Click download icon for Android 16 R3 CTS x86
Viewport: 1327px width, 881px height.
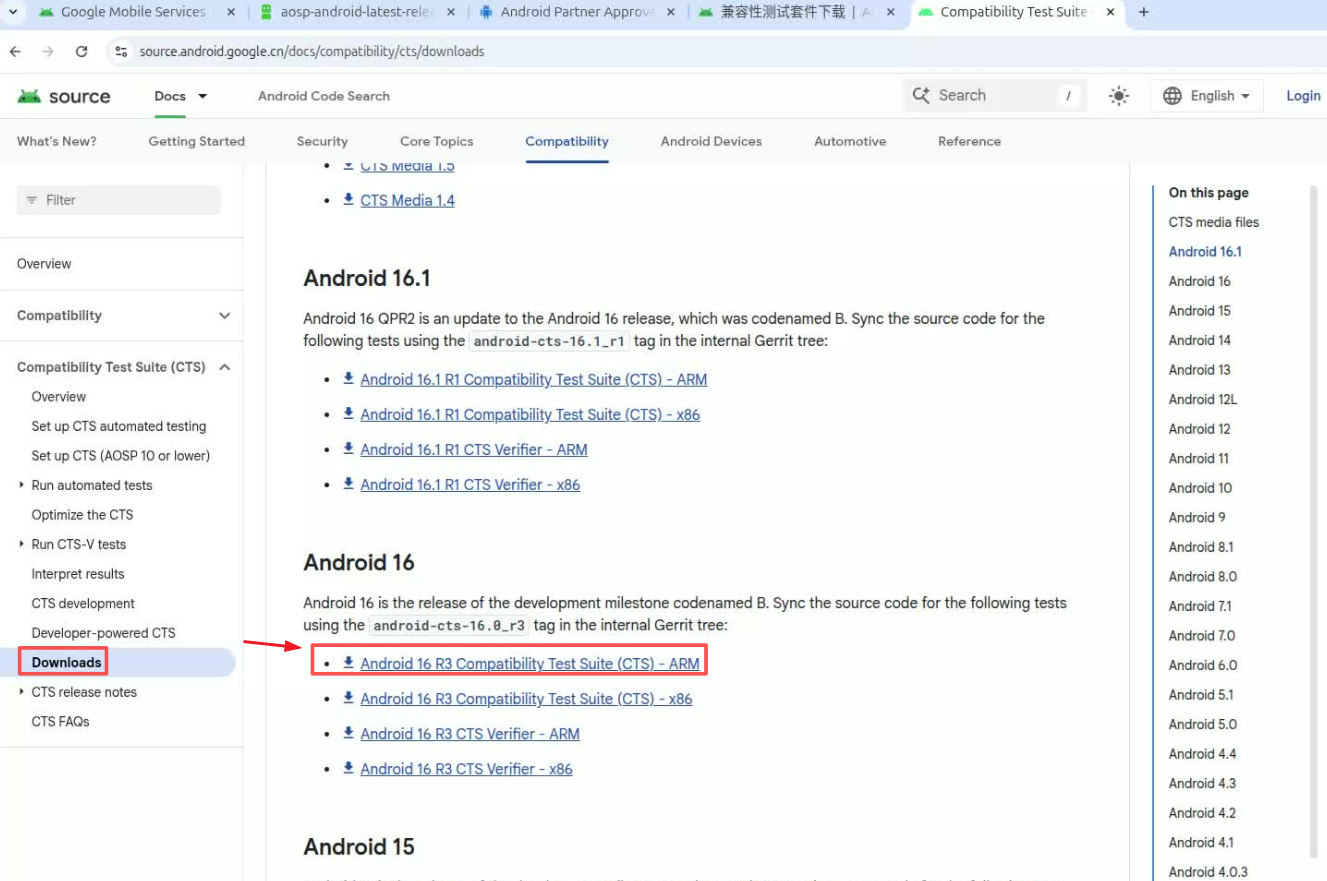click(349, 698)
